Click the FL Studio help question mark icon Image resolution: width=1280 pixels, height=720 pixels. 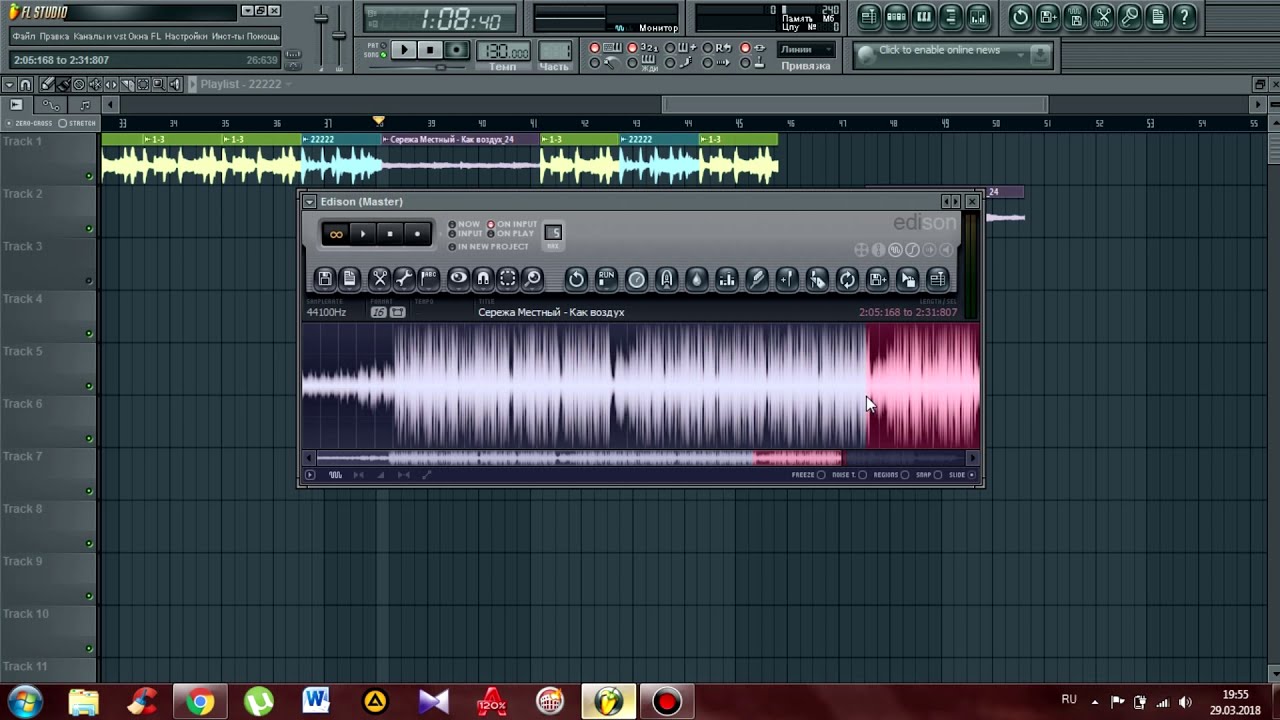tap(1184, 17)
